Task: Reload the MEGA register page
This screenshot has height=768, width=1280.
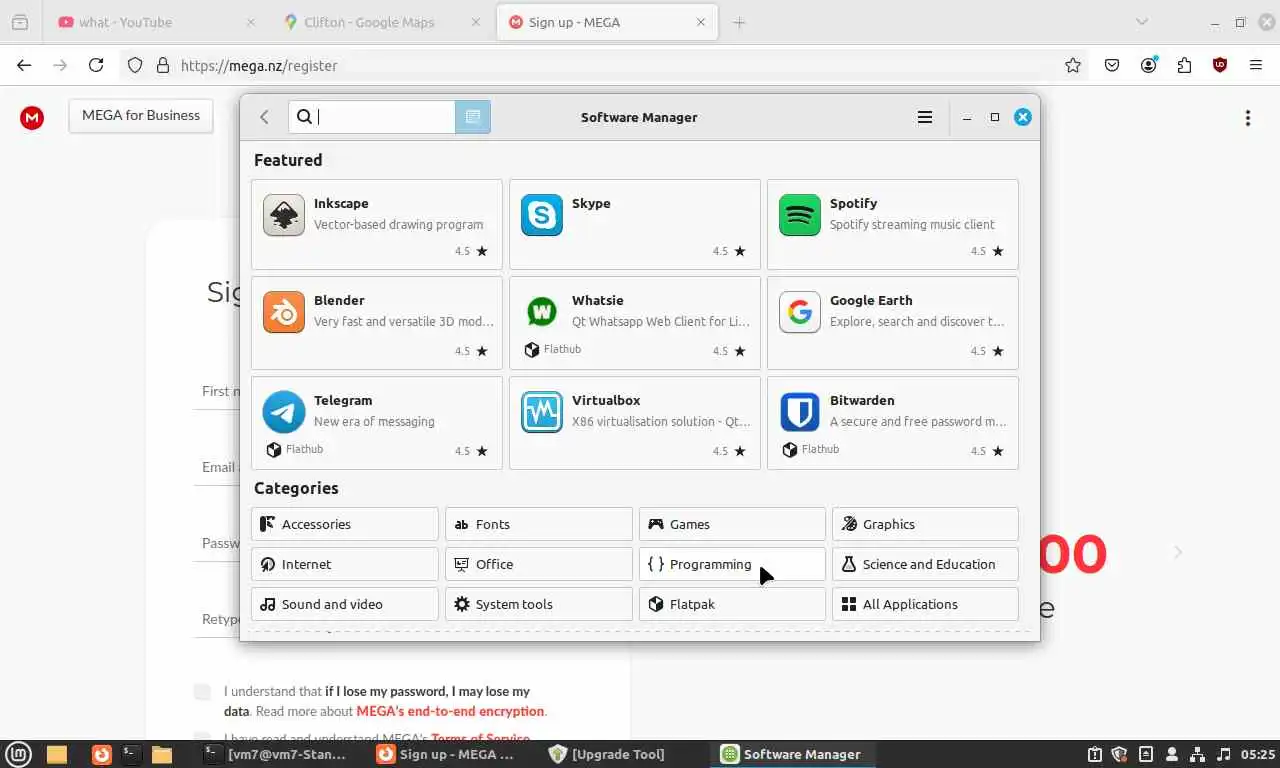Action: point(96,65)
